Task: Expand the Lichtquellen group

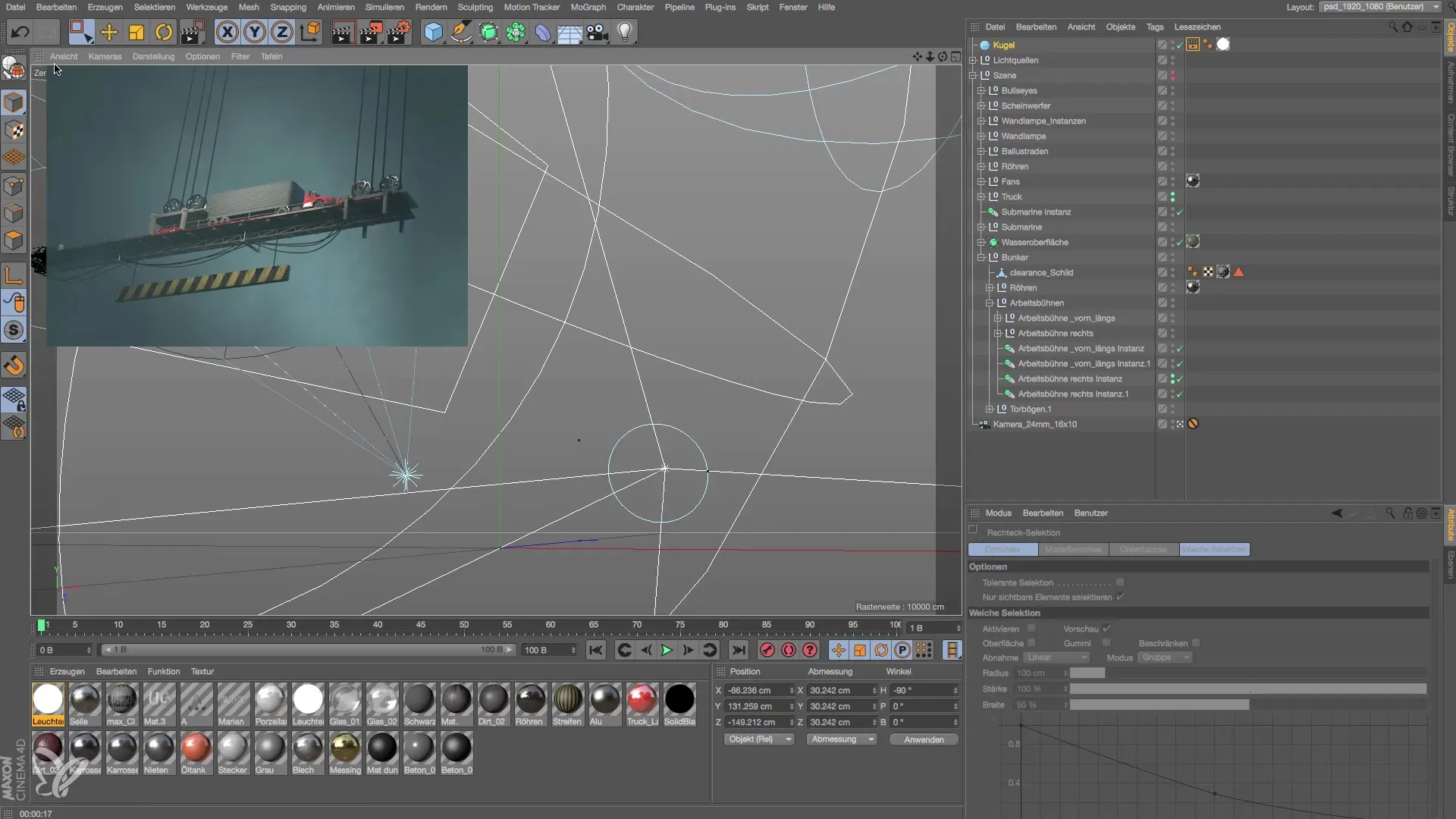Action: pyautogui.click(x=973, y=60)
